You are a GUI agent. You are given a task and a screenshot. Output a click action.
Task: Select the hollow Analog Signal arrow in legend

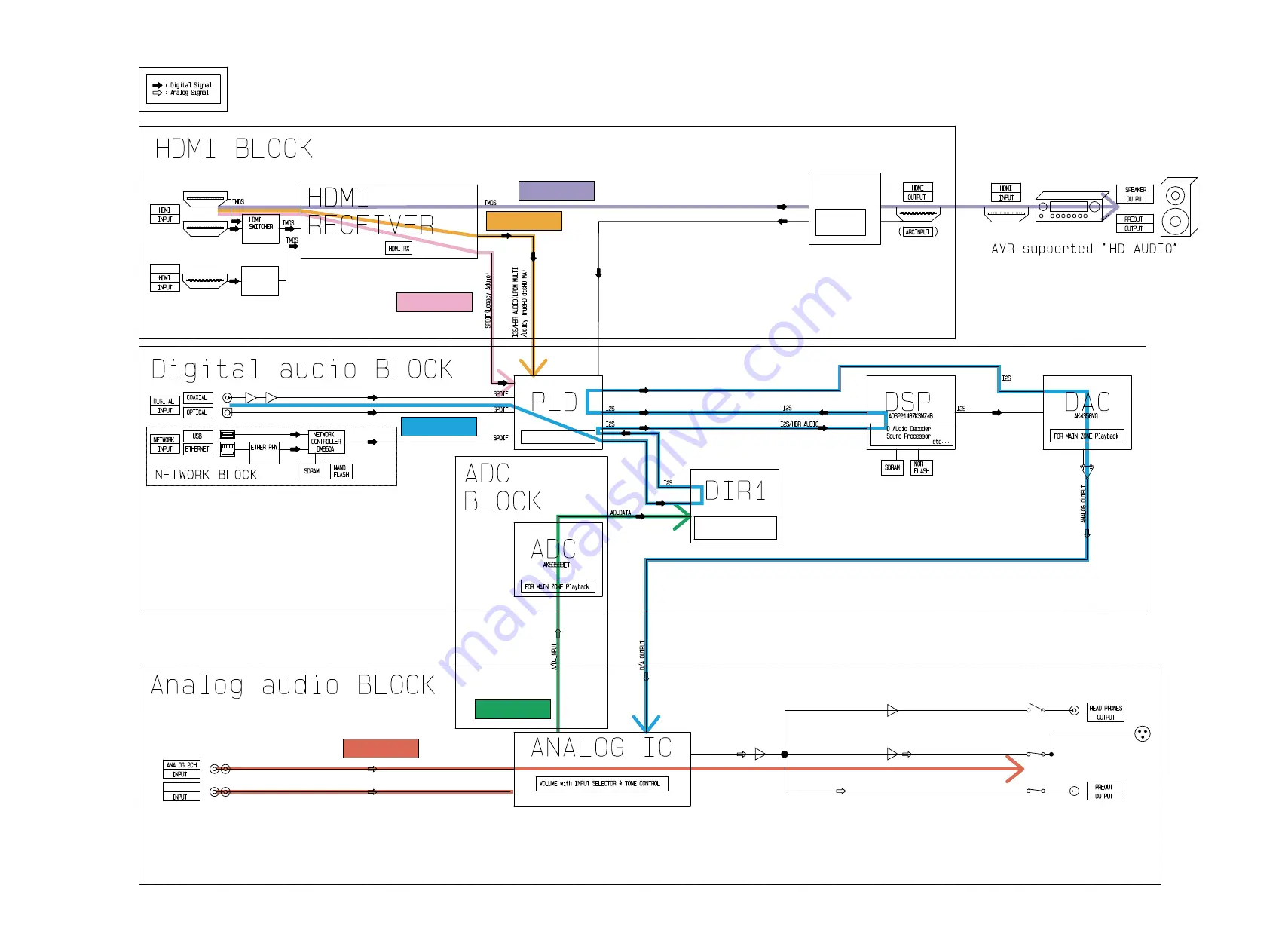[x=158, y=93]
